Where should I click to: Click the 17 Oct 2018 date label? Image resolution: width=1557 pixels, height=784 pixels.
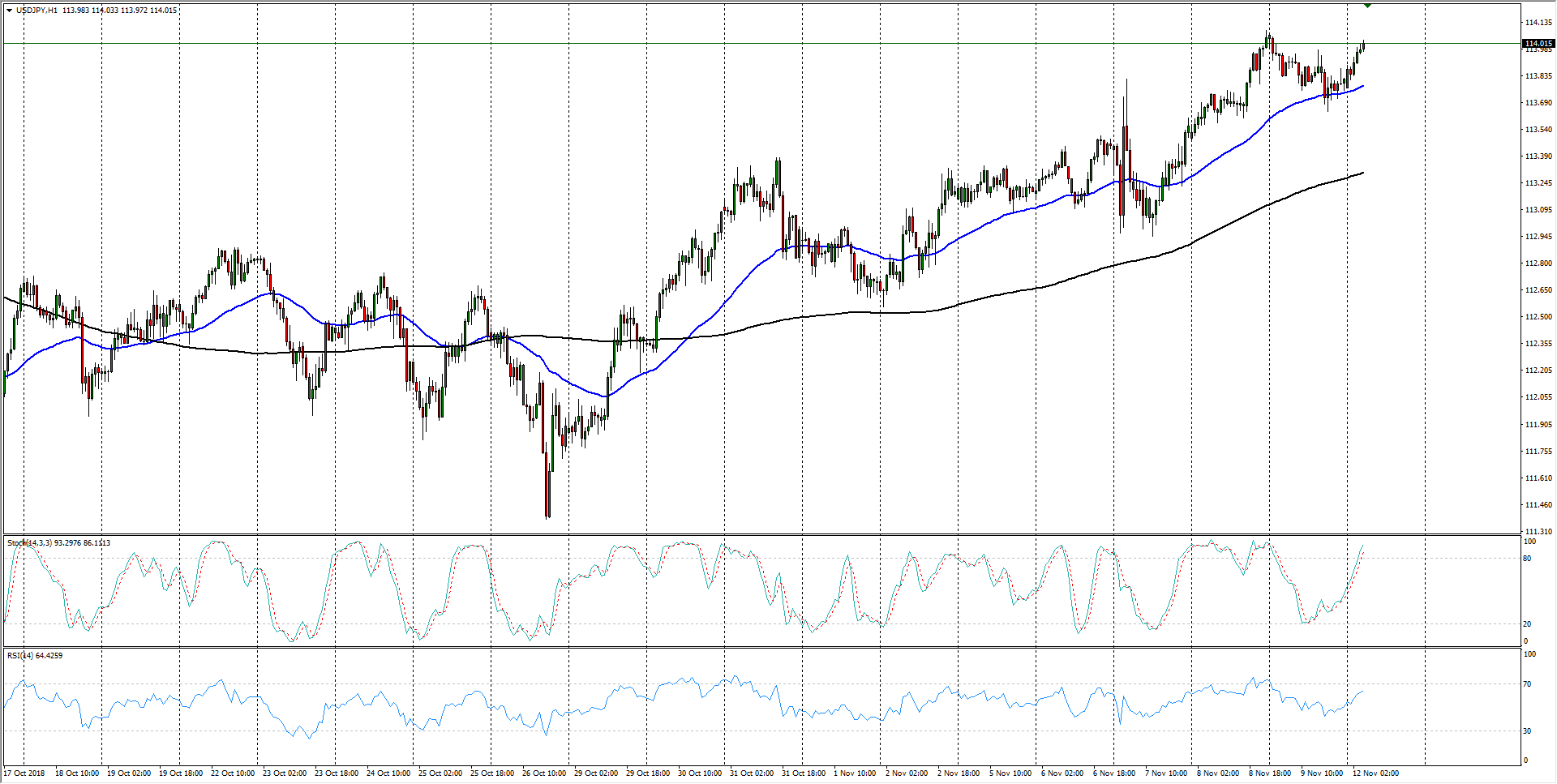(x=24, y=773)
